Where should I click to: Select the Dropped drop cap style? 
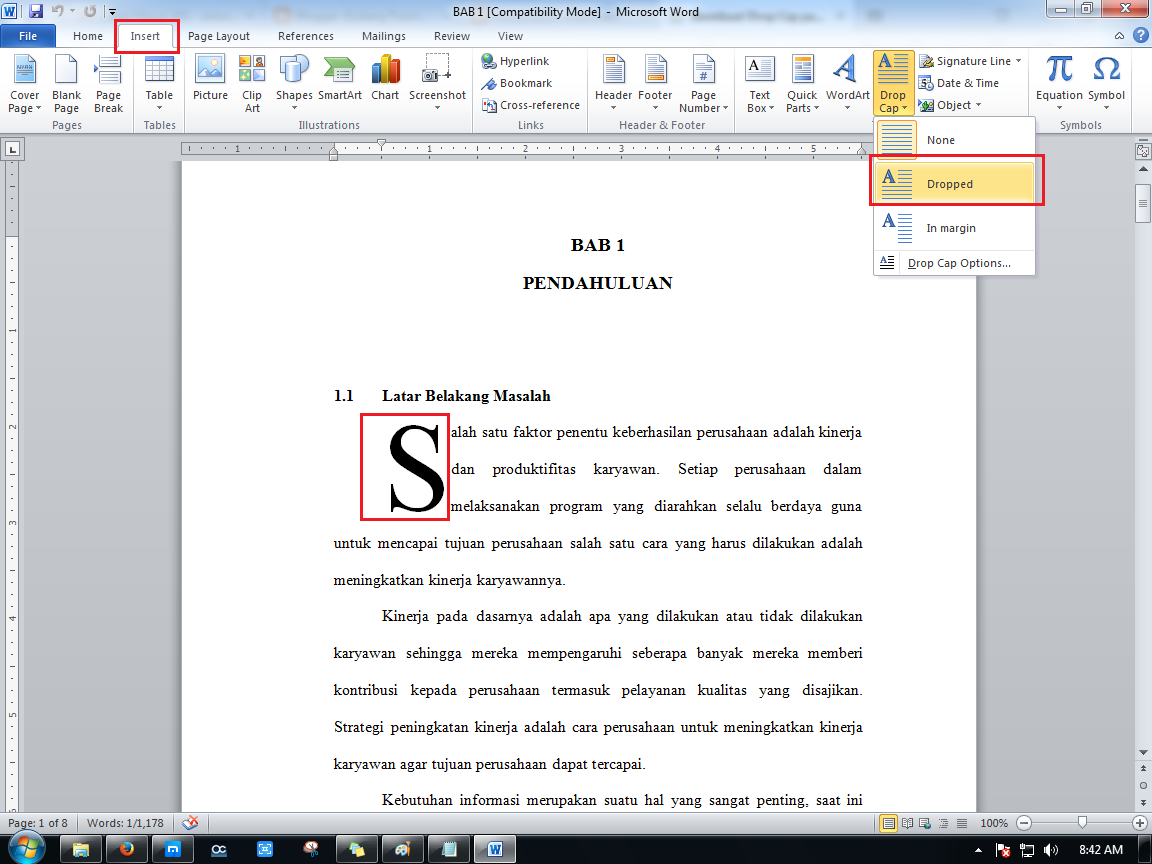pyautogui.click(x=949, y=183)
